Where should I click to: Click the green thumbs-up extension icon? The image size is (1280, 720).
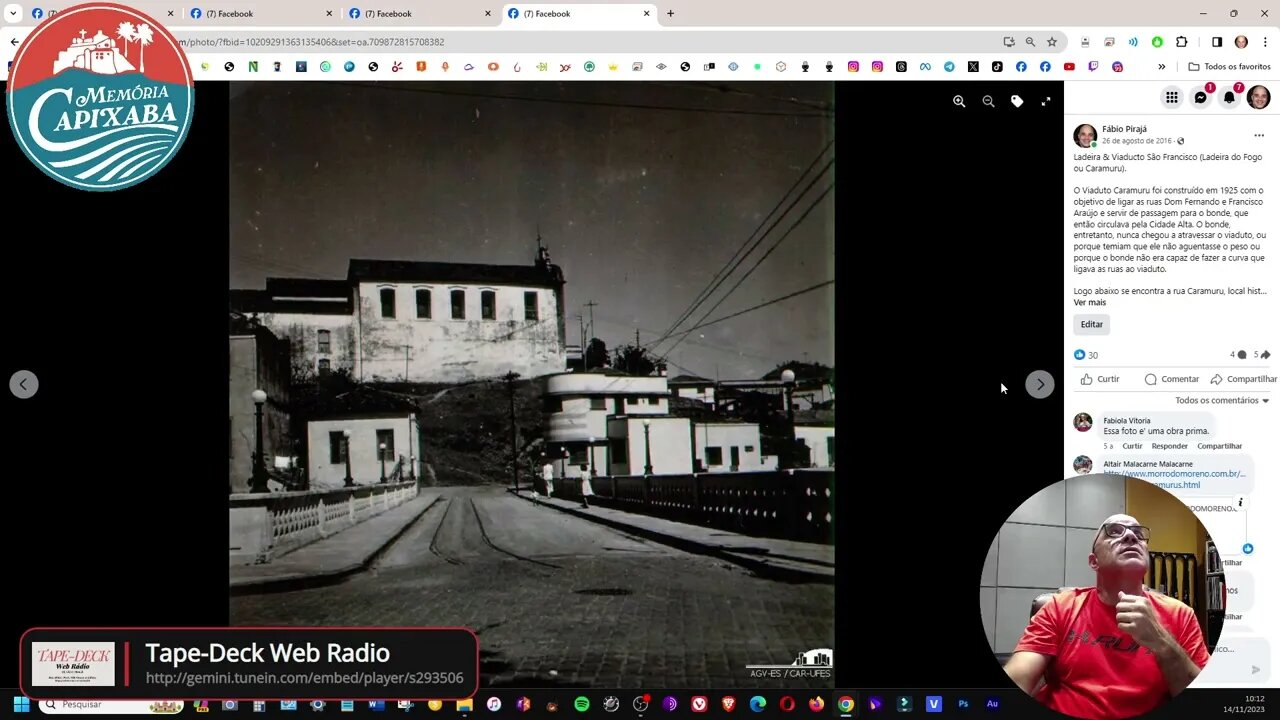(1157, 42)
